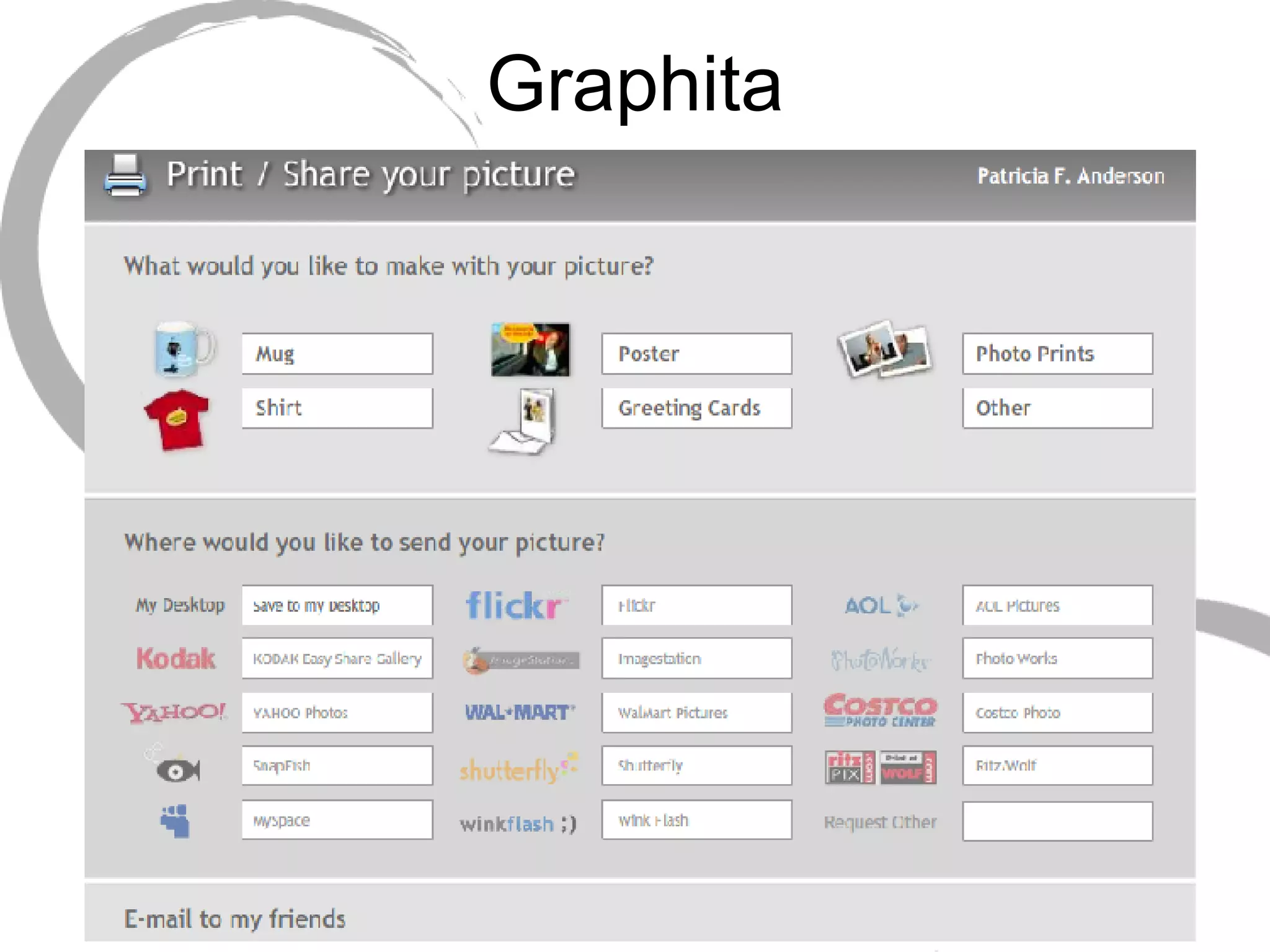This screenshot has width=1270, height=952.
Task: Click the ImageStation logo
Action: (521, 660)
